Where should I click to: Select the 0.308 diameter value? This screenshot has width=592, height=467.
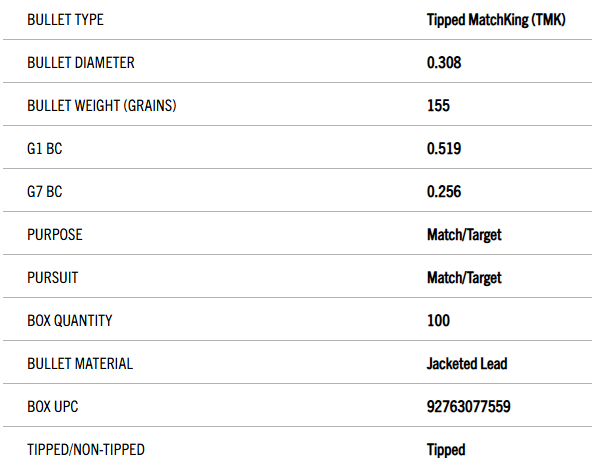(x=444, y=63)
